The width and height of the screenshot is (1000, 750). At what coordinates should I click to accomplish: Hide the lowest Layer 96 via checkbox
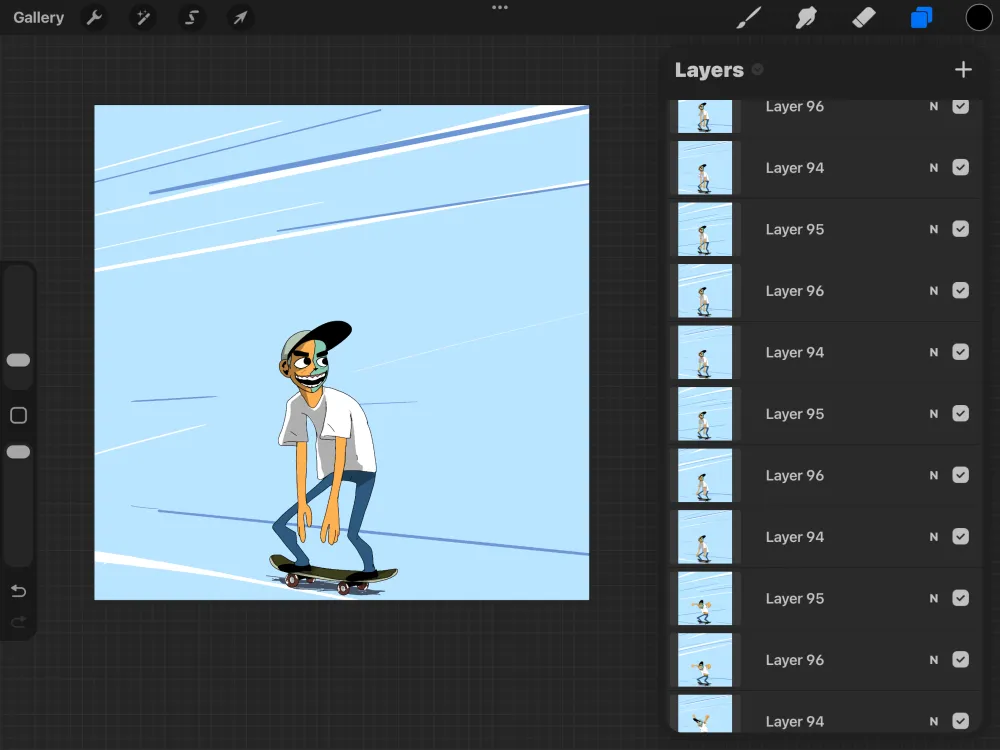pos(960,659)
